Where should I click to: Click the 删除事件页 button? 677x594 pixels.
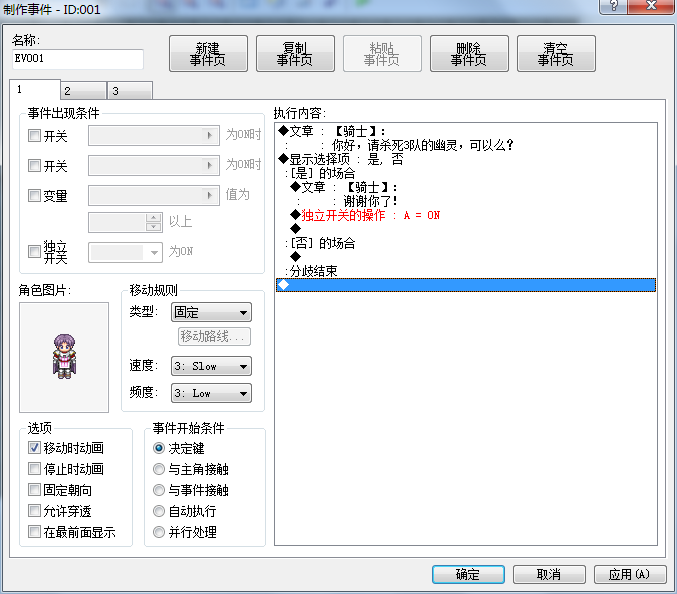(x=469, y=54)
